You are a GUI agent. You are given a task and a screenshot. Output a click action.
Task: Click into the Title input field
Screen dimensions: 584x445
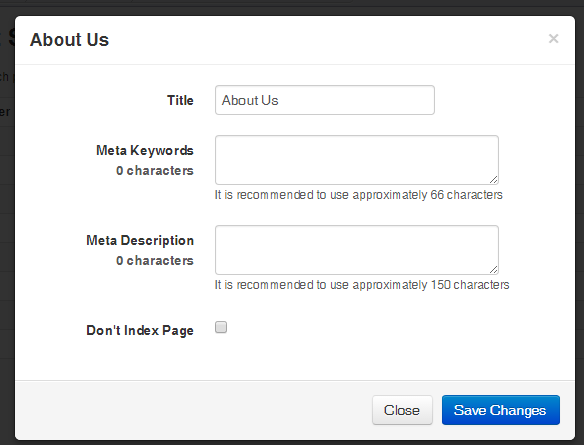point(324,100)
